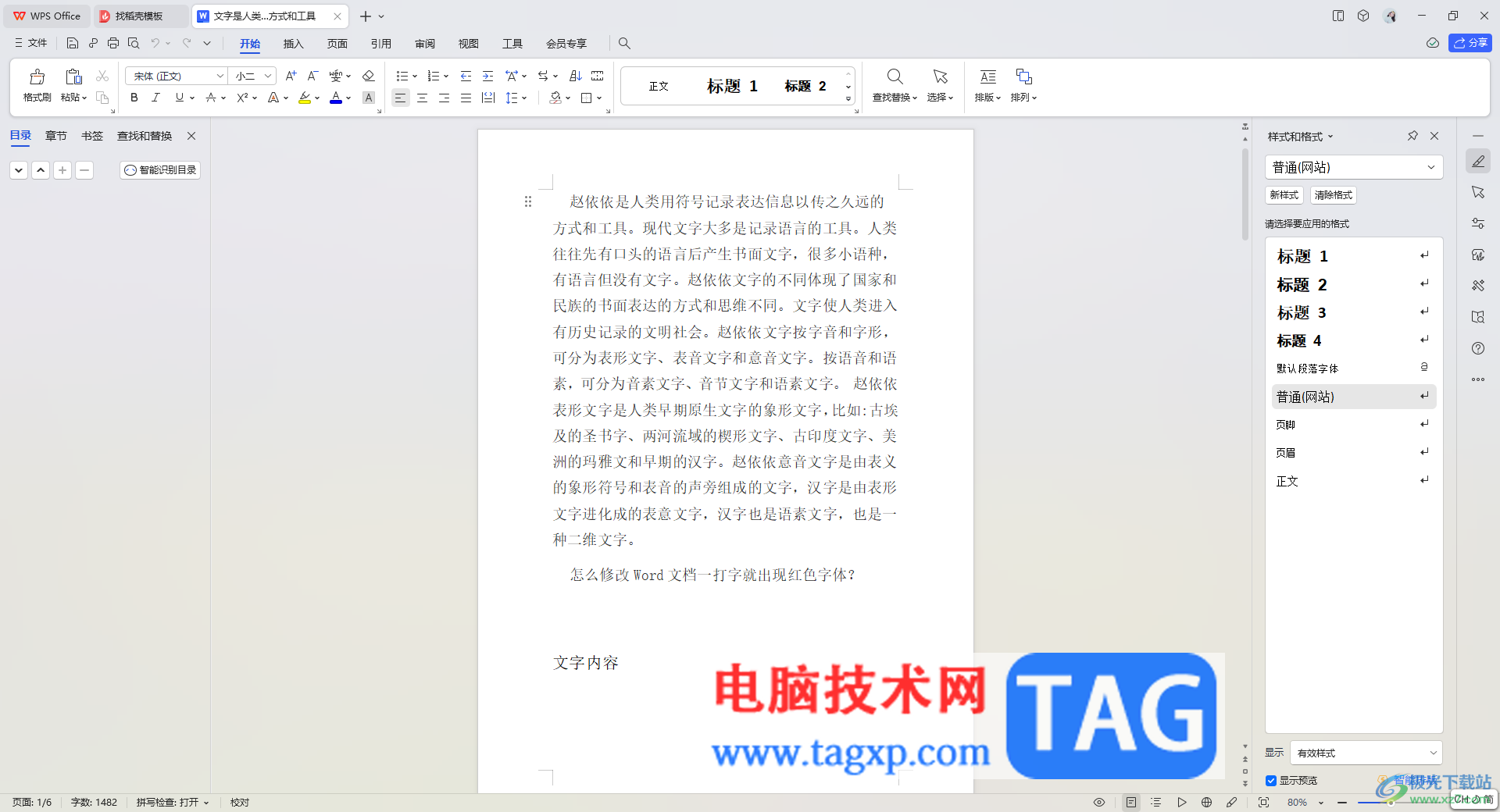Click Increase font size icon
This screenshot has height=812, width=1500.
pos(291,76)
